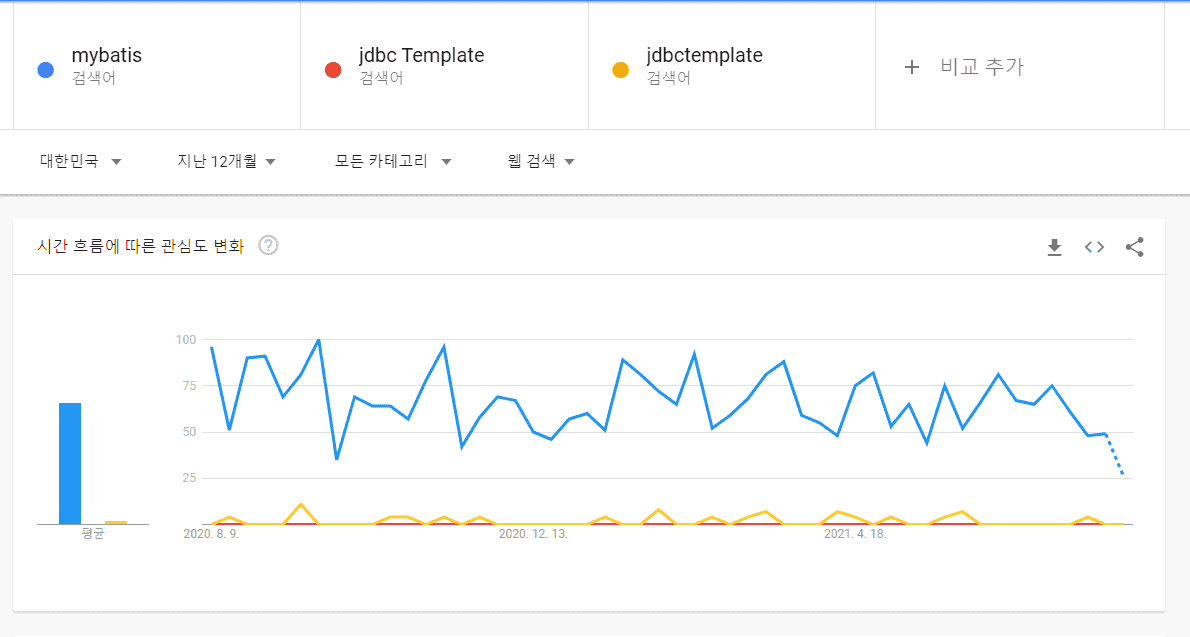Click the red jdbc Template color dot
1190x637 pixels.
point(333,70)
